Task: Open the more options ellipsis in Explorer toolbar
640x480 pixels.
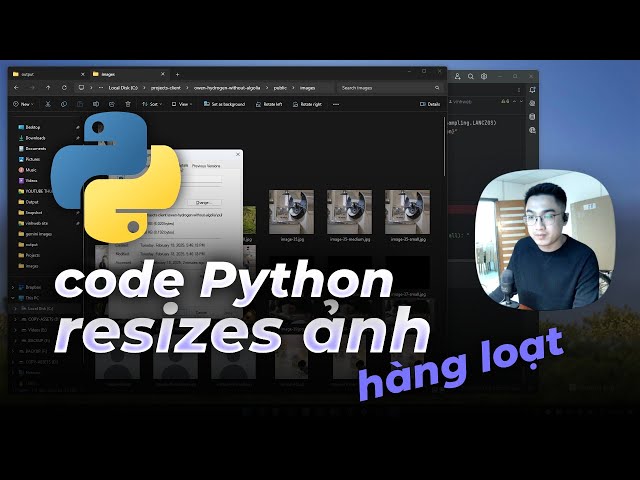Action: [x=336, y=104]
